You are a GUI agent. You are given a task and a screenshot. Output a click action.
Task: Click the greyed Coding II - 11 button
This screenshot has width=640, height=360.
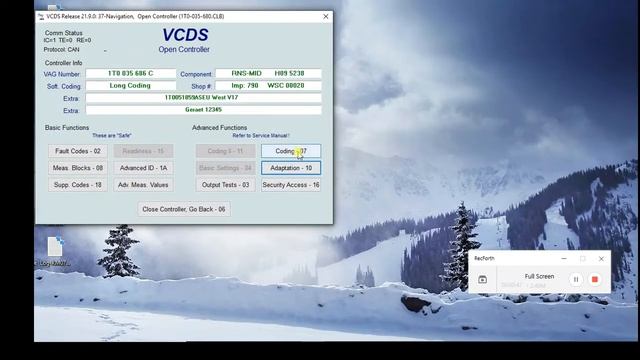[x=225, y=151]
